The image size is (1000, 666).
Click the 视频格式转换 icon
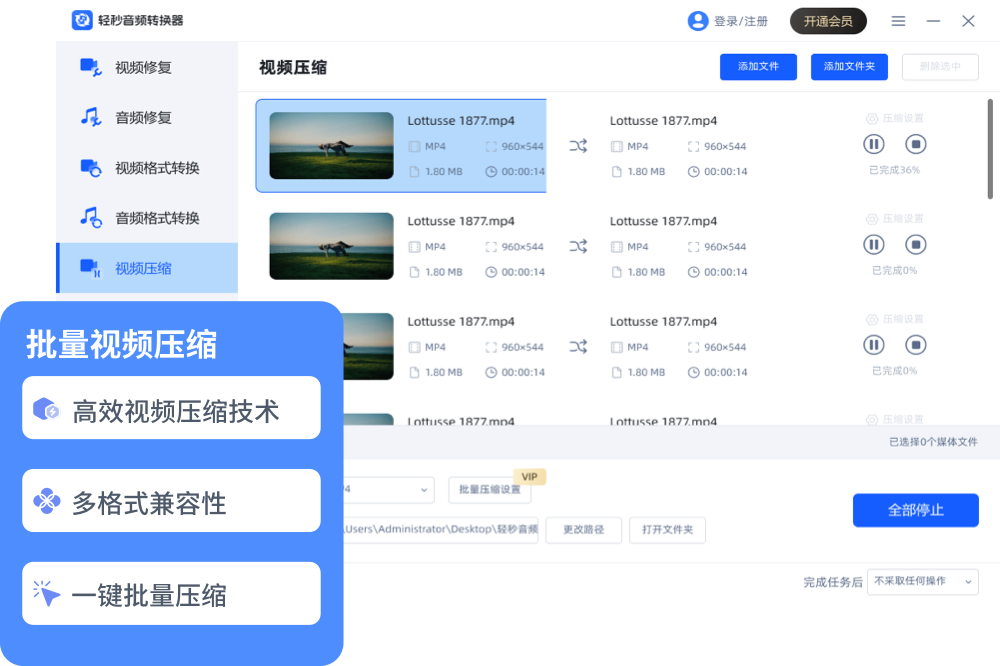click(91, 167)
